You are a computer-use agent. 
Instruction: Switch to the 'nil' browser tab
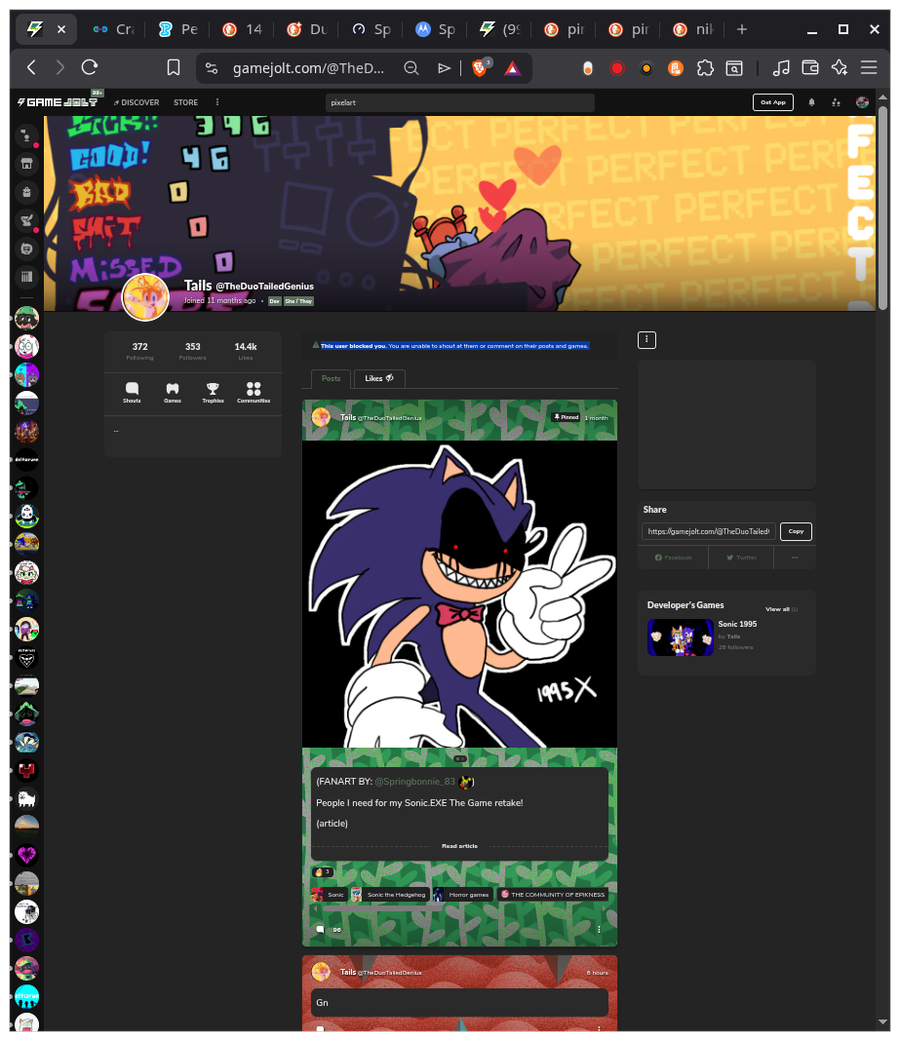tap(693, 29)
